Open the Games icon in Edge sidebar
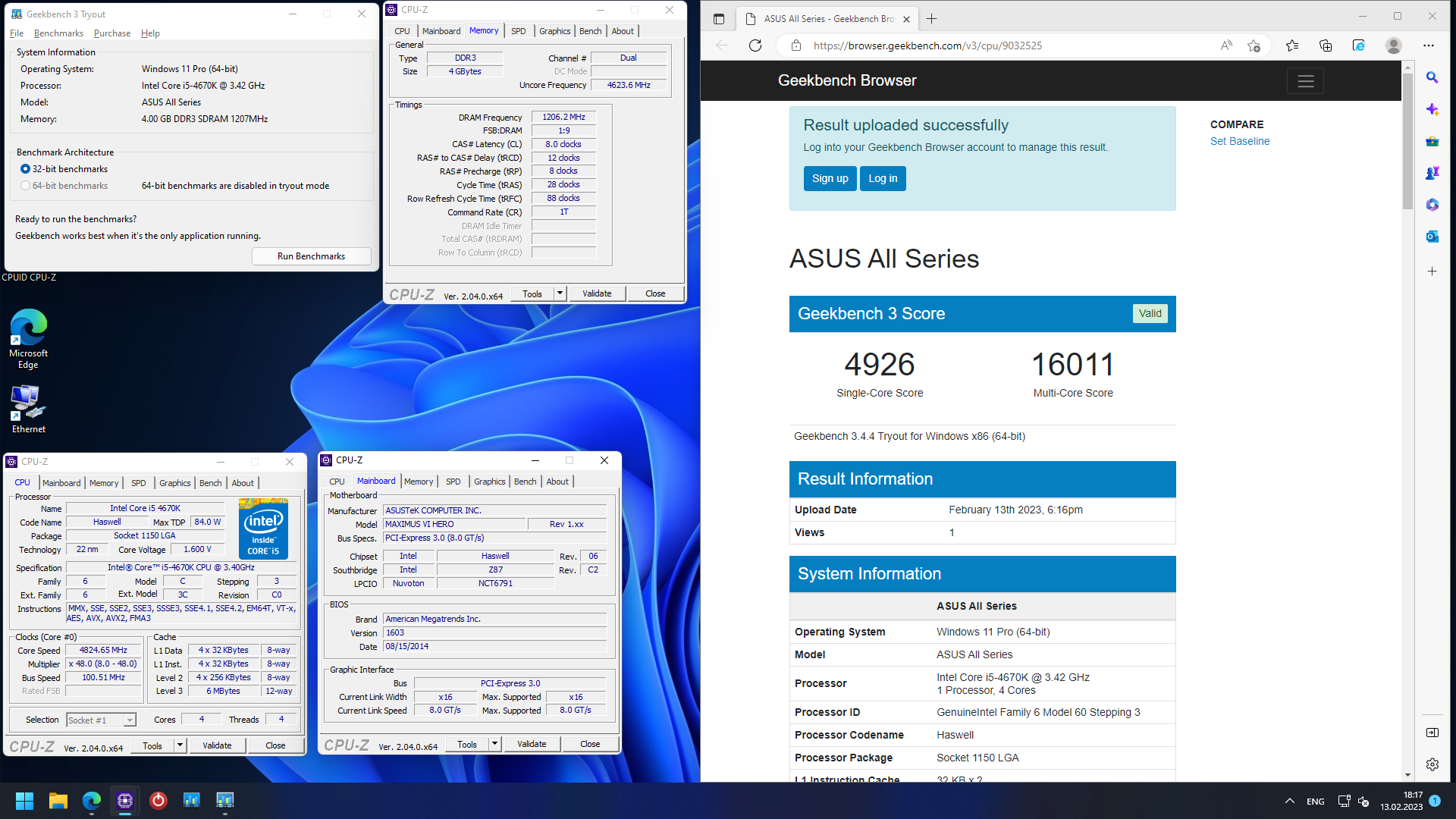1456x819 pixels. 1432,174
